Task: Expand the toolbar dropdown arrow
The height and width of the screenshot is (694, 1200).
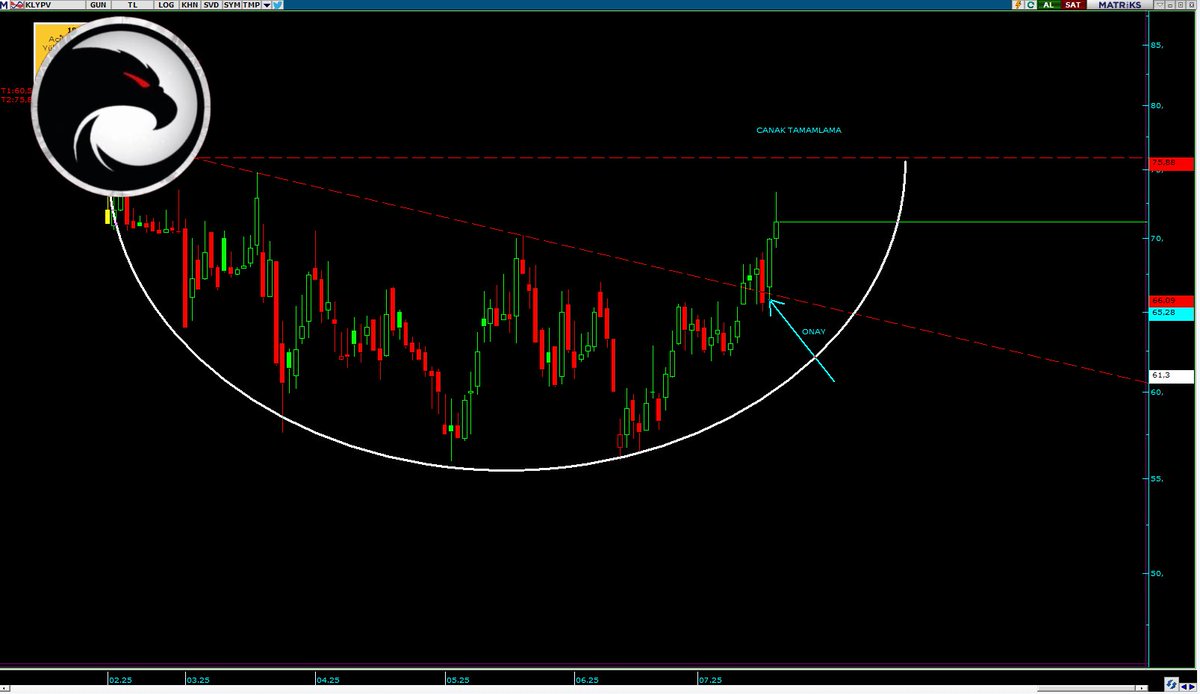Action: tap(267, 5)
